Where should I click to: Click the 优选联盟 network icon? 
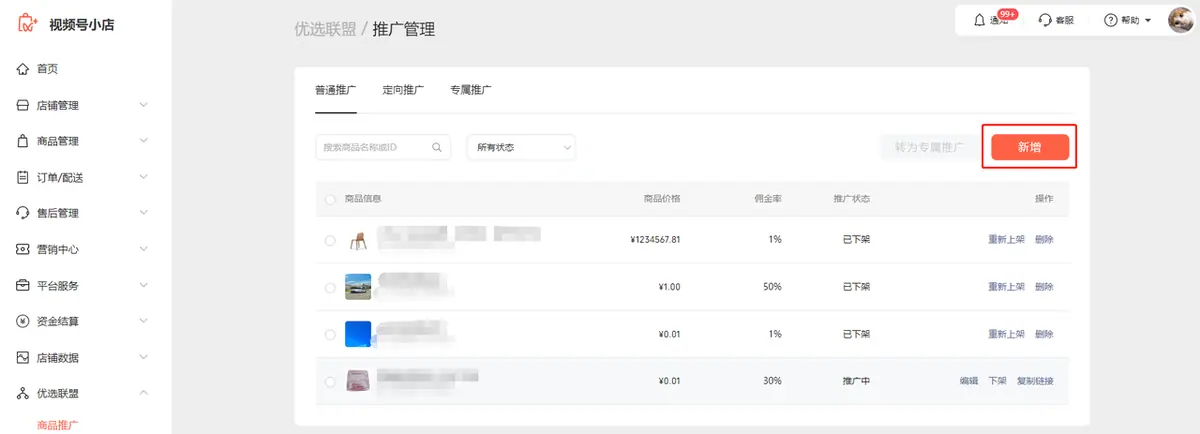coord(23,393)
